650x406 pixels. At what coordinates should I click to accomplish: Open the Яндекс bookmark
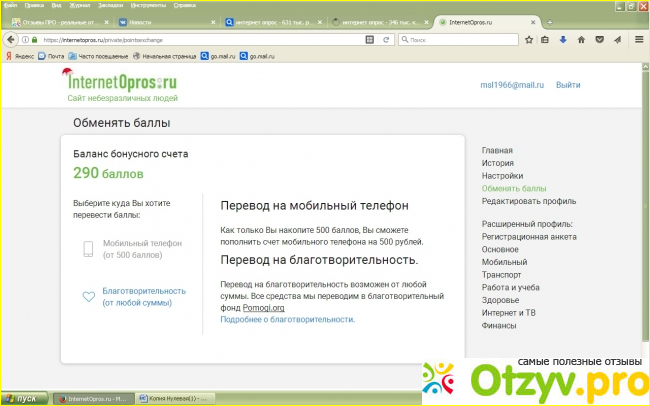coord(20,56)
